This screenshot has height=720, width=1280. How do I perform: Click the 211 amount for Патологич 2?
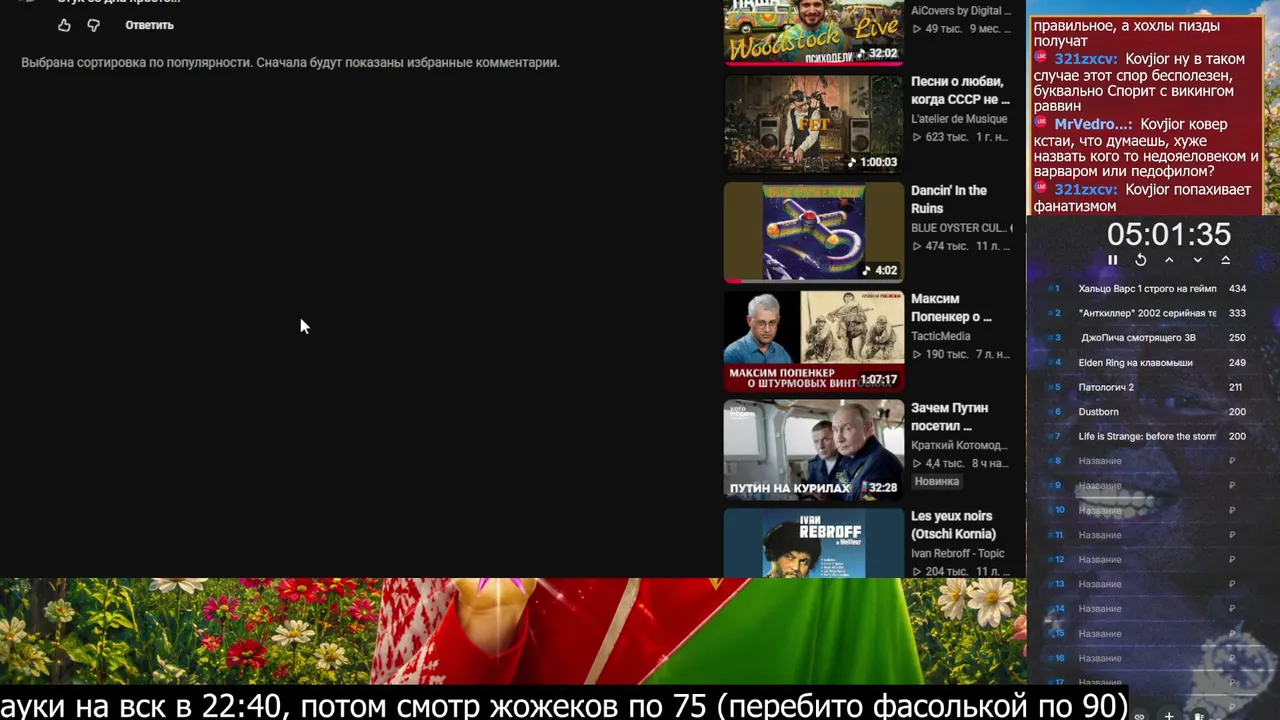click(x=1235, y=387)
